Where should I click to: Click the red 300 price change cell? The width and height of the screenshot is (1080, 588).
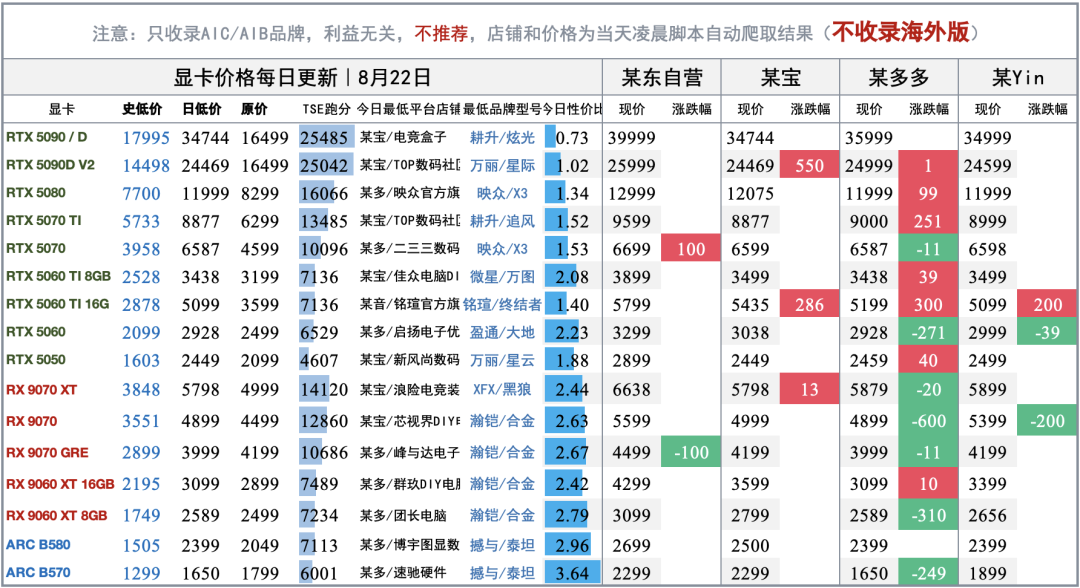pyautogui.click(x=928, y=304)
